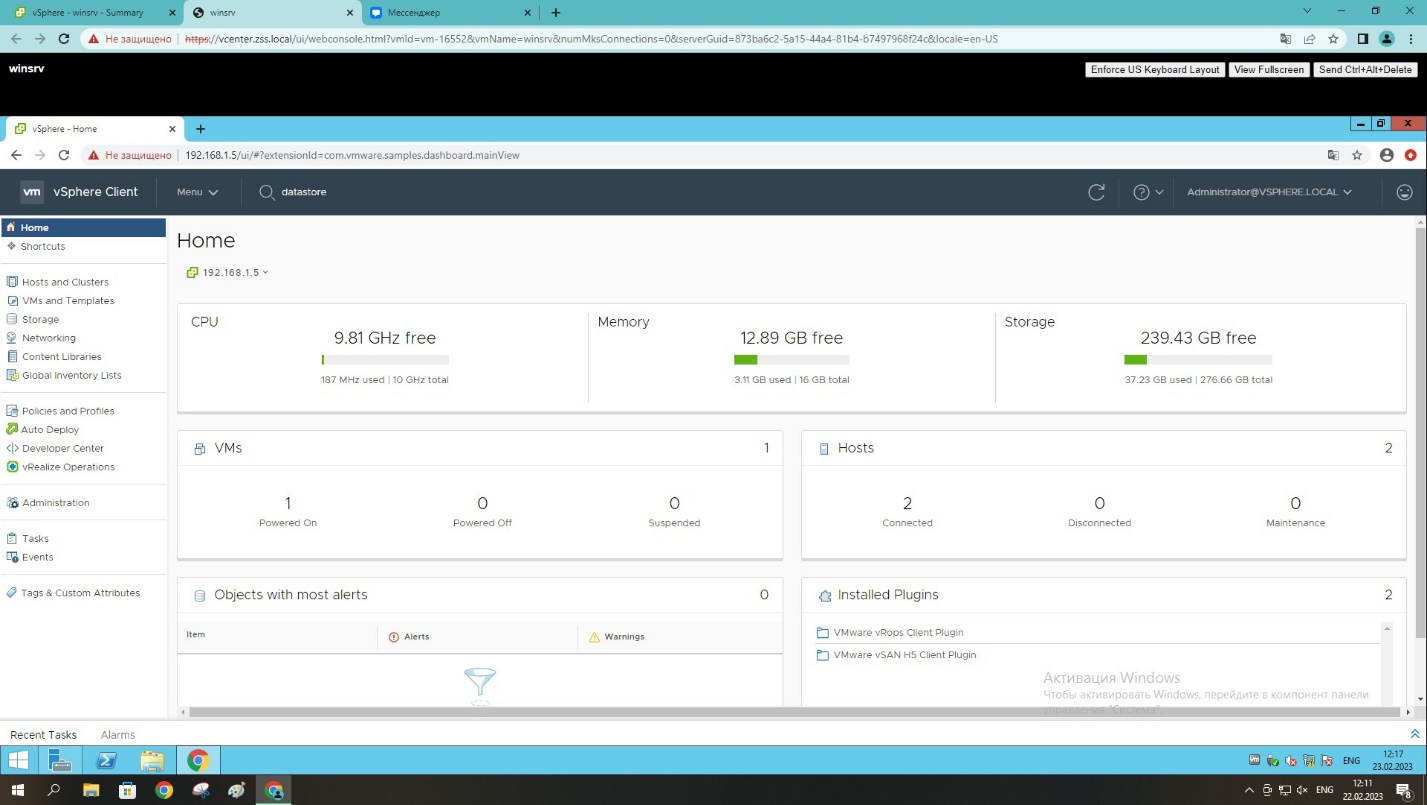Select the vSphere - Home tab in the inner Chrome
The height and width of the screenshot is (805, 1427).
point(95,129)
